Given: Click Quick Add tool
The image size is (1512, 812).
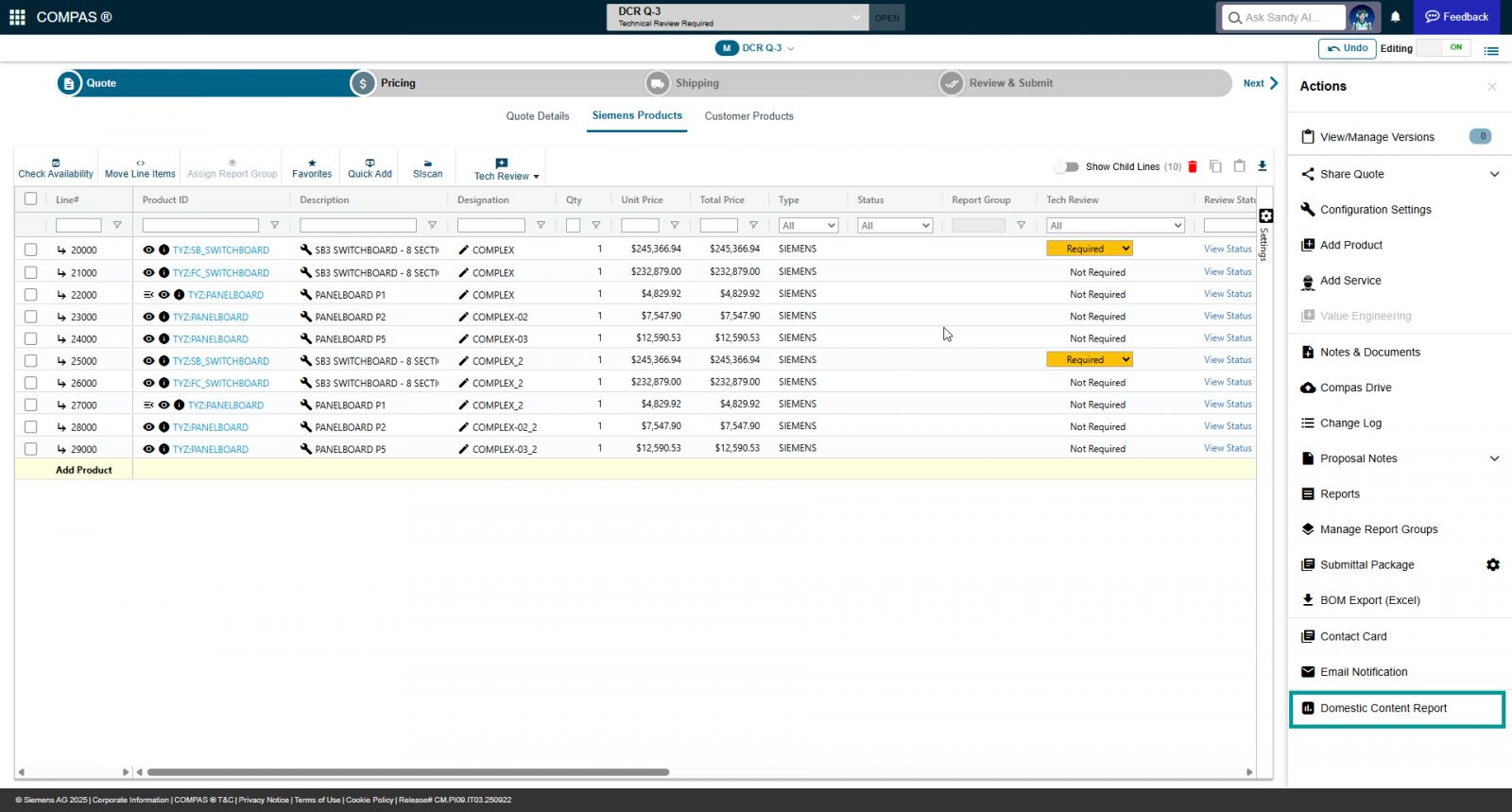Looking at the screenshot, I should pos(369,168).
